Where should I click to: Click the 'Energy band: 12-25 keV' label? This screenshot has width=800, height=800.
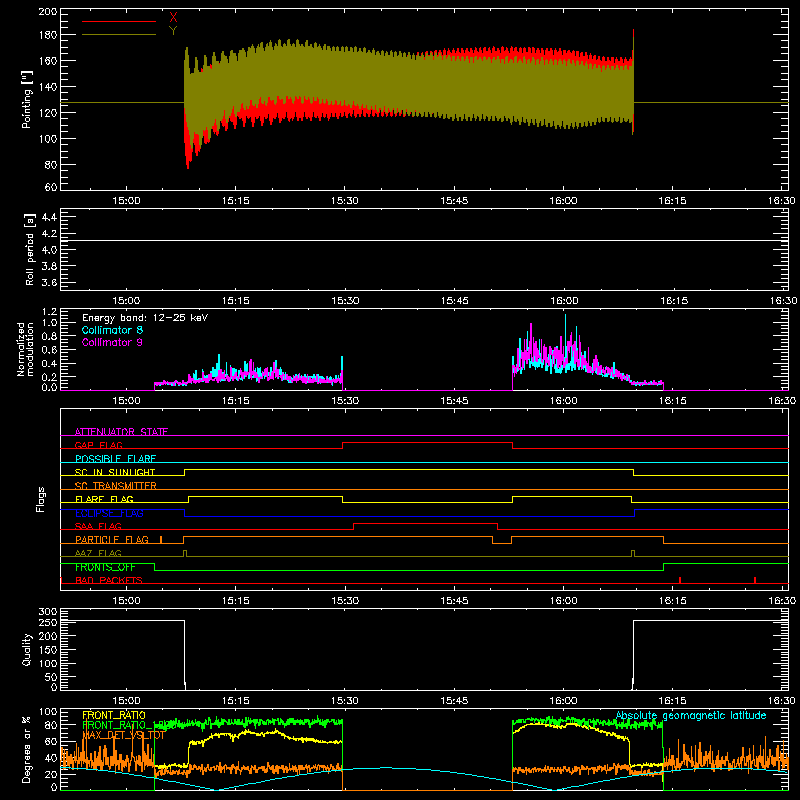[145, 318]
